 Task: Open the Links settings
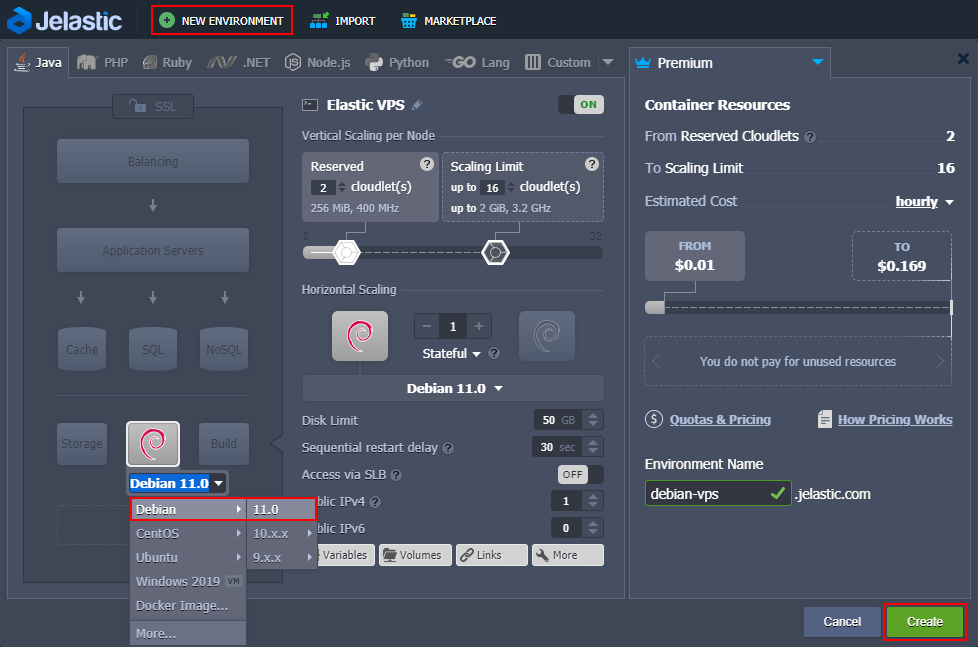491,555
